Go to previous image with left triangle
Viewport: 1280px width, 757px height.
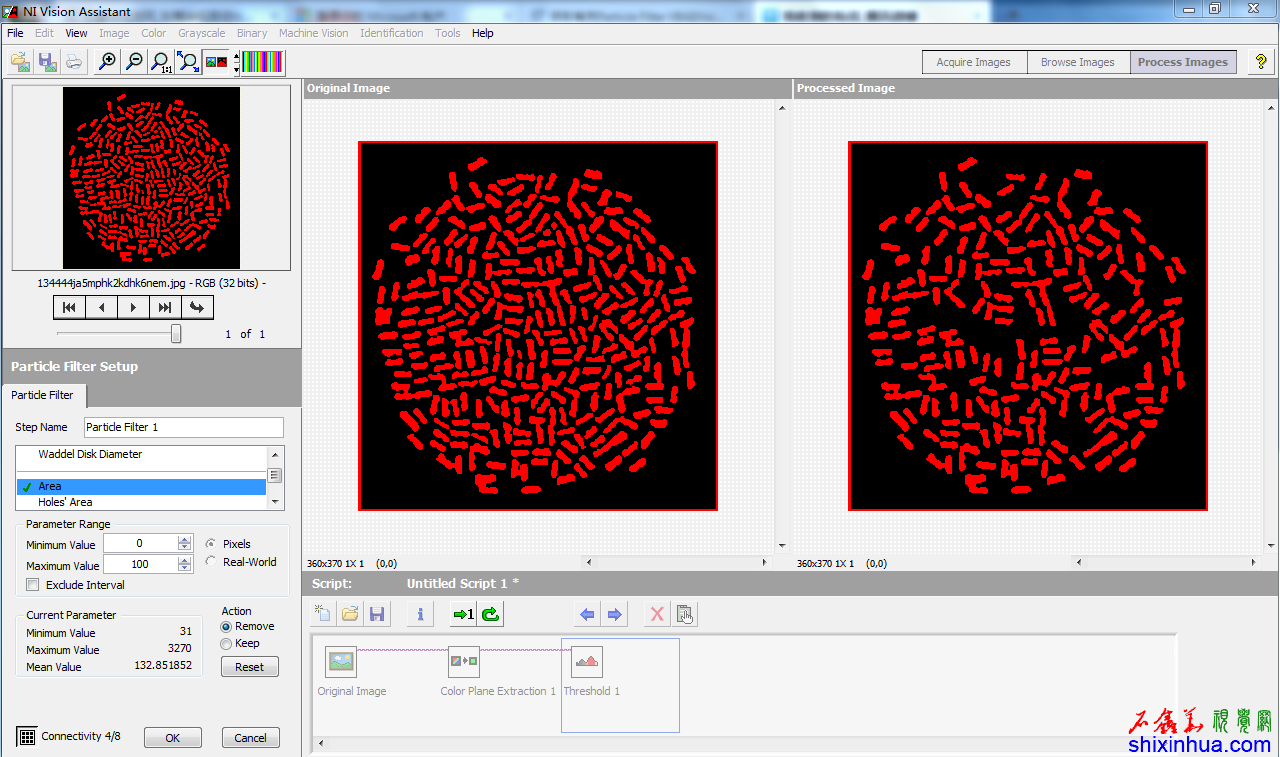click(101, 307)
